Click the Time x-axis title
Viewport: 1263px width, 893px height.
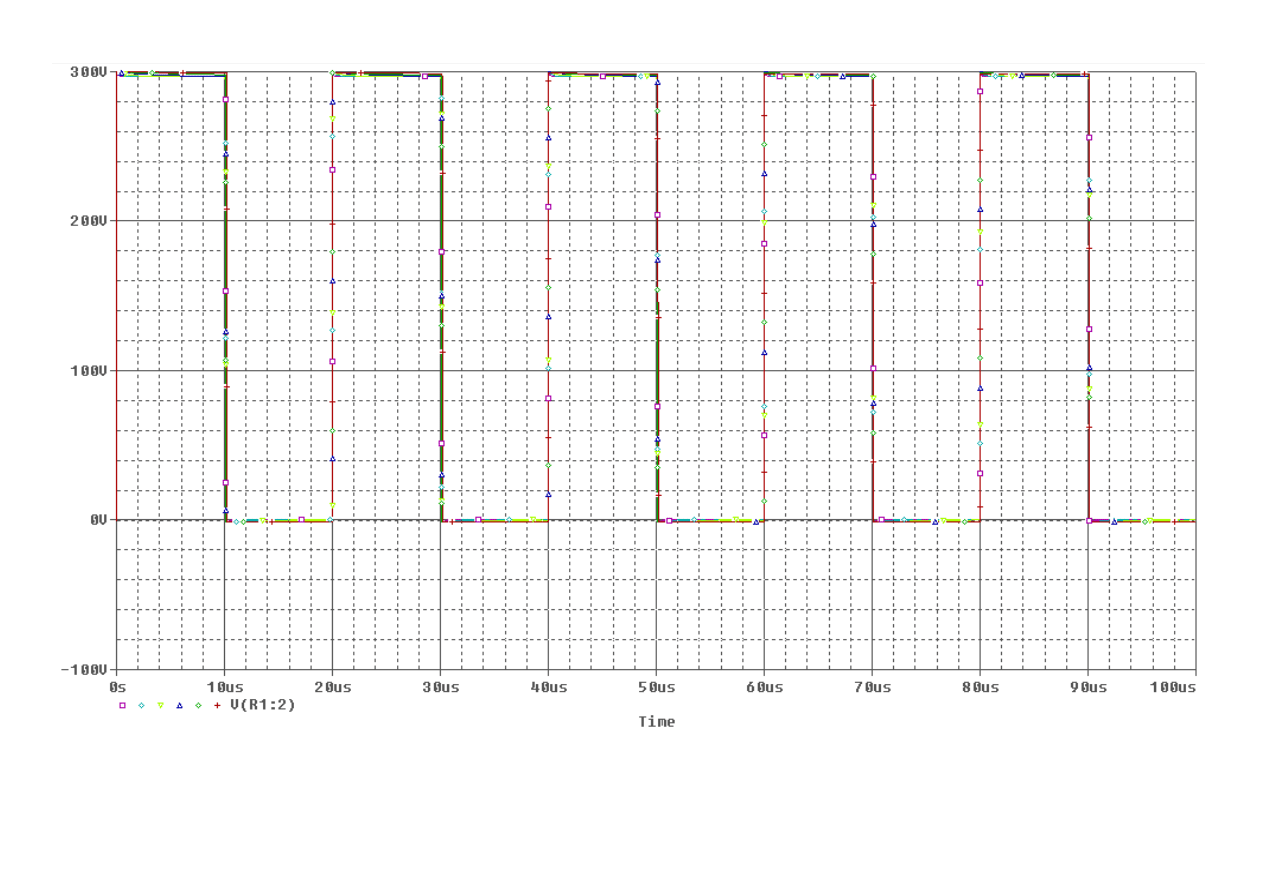[656, 722]
